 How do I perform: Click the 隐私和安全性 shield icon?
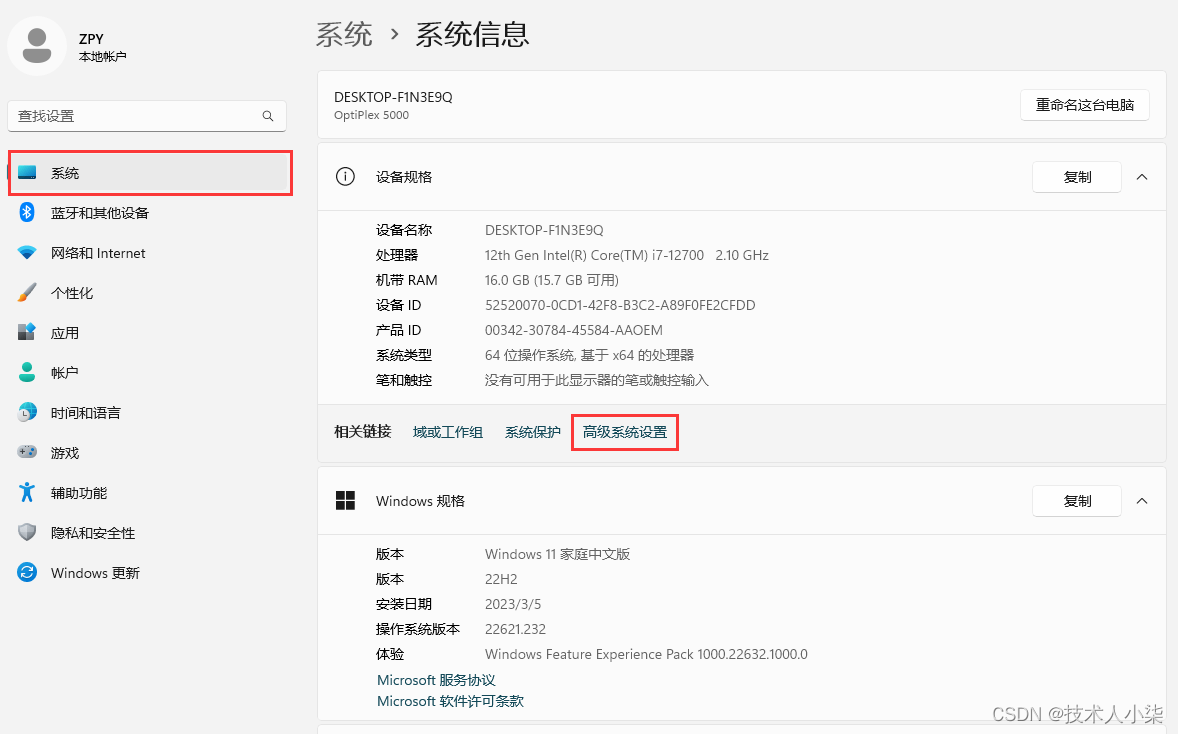coord(27,533)
